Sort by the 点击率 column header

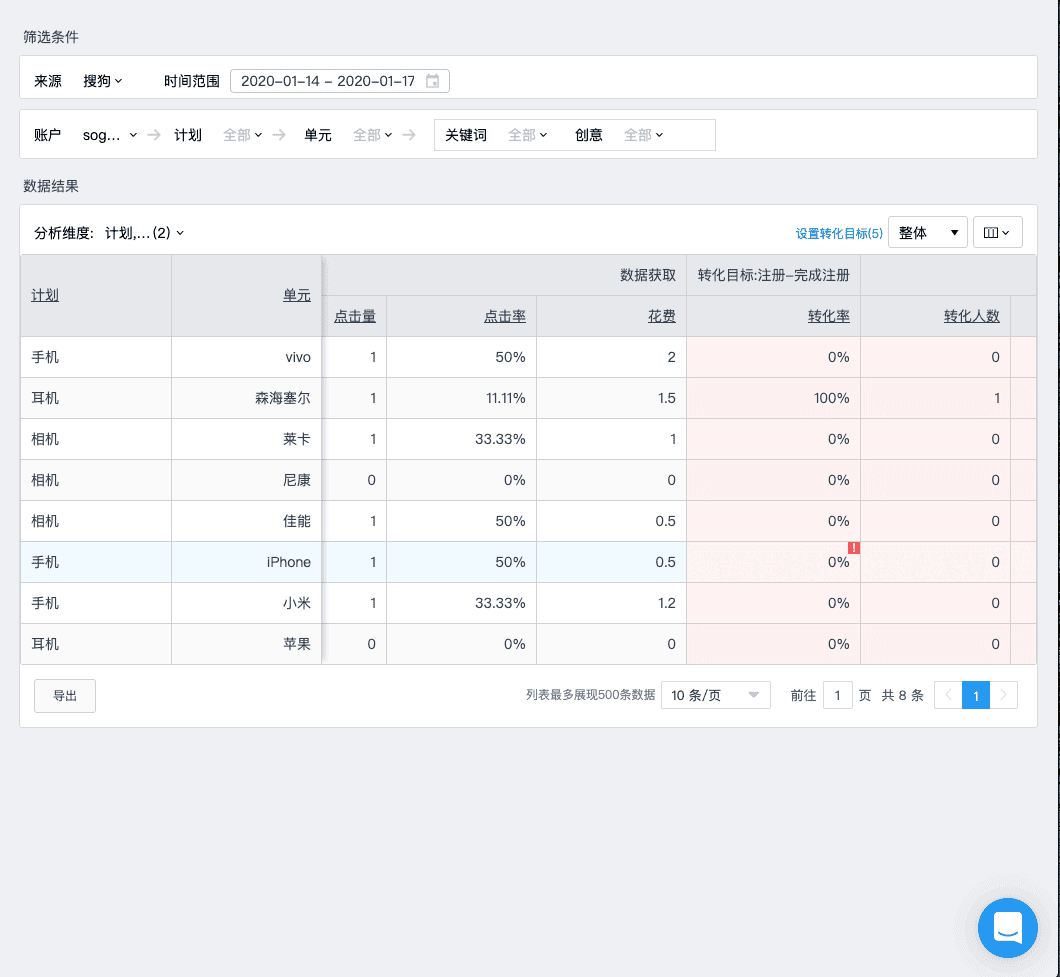click(505, 316)
